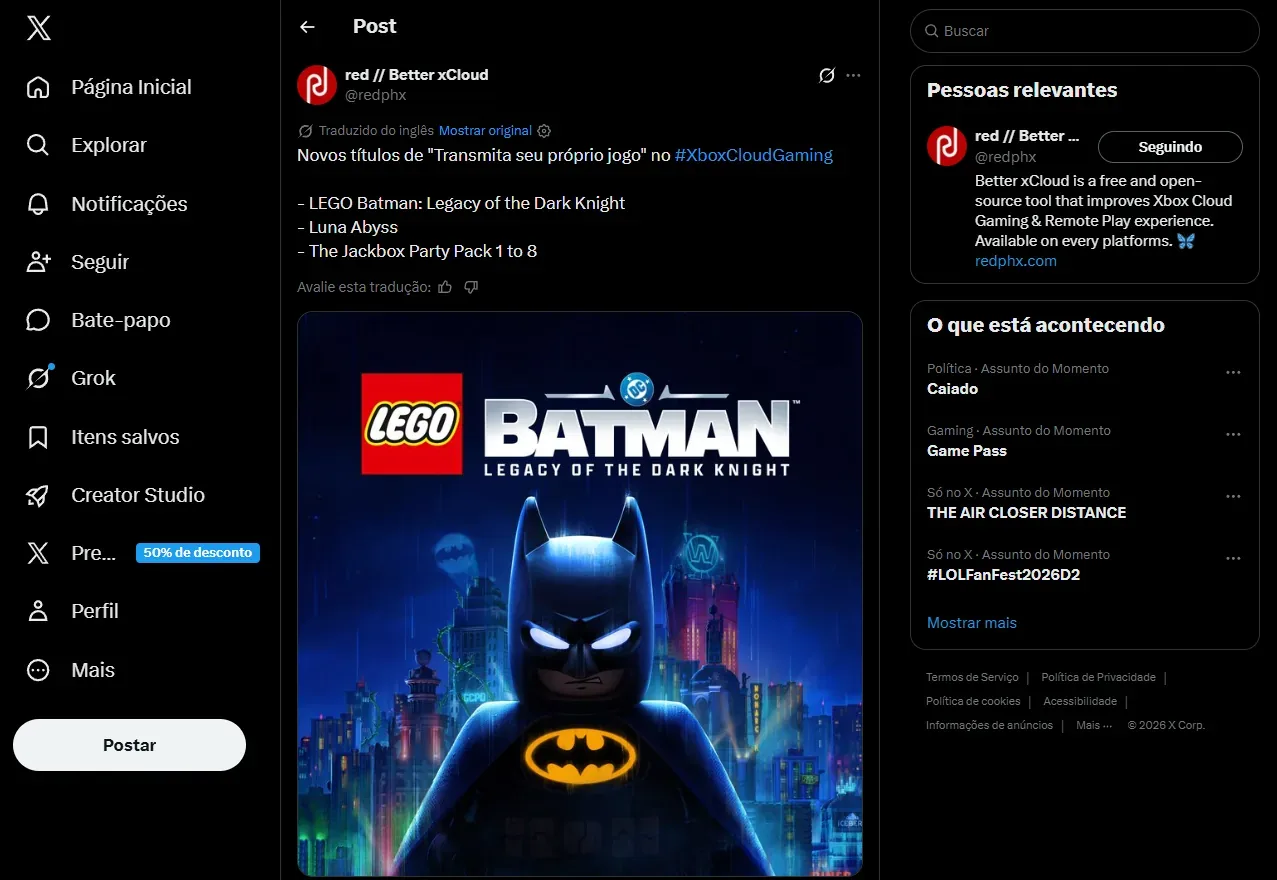The image size is (1277, 880).
Task: Open the LEGO Batman post image
Action: pyautogui.click(x=580, y=594)
